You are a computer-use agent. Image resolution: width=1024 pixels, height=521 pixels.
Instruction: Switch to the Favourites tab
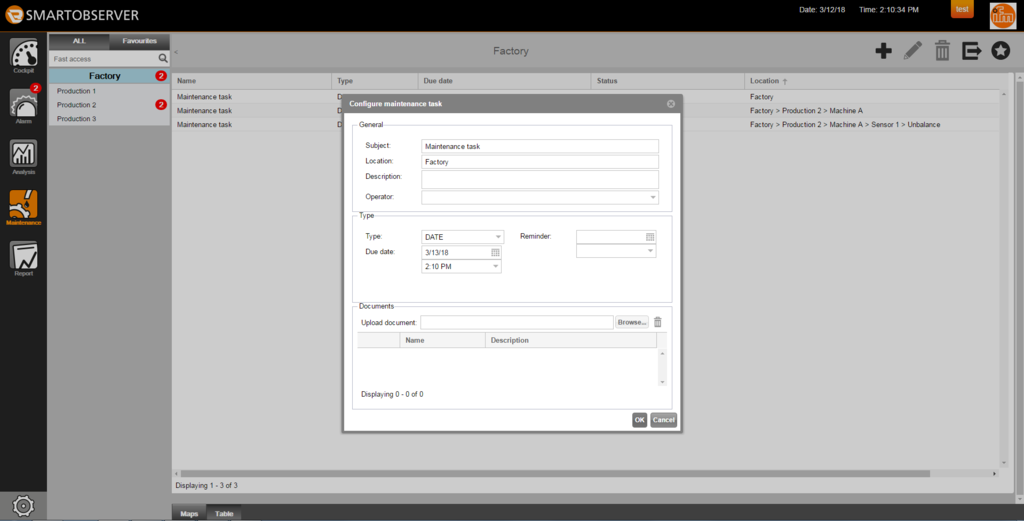pos(139,41)
